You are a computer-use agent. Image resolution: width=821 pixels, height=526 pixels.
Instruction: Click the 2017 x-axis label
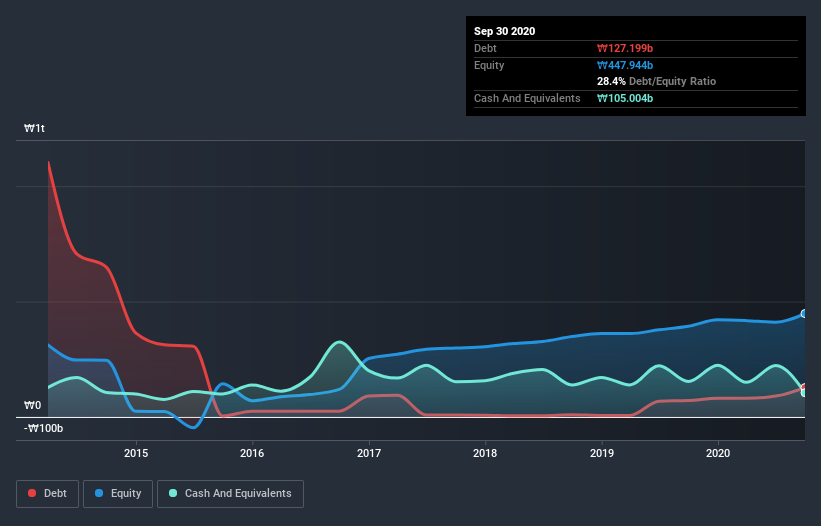point(369,453)
